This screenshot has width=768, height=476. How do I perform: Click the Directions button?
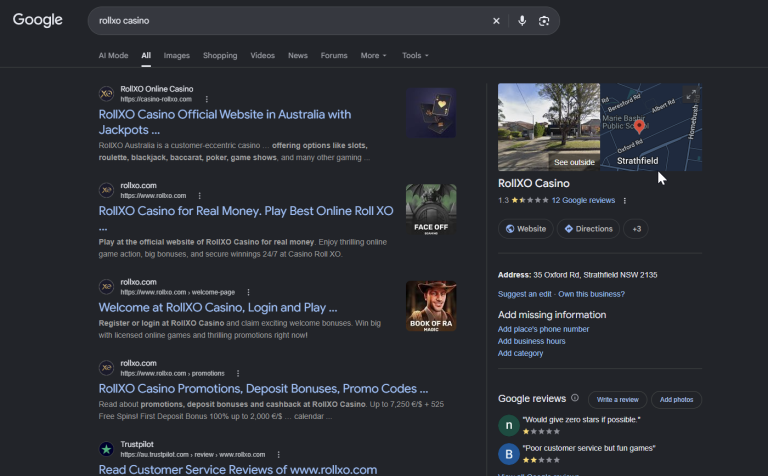[588, 229]
